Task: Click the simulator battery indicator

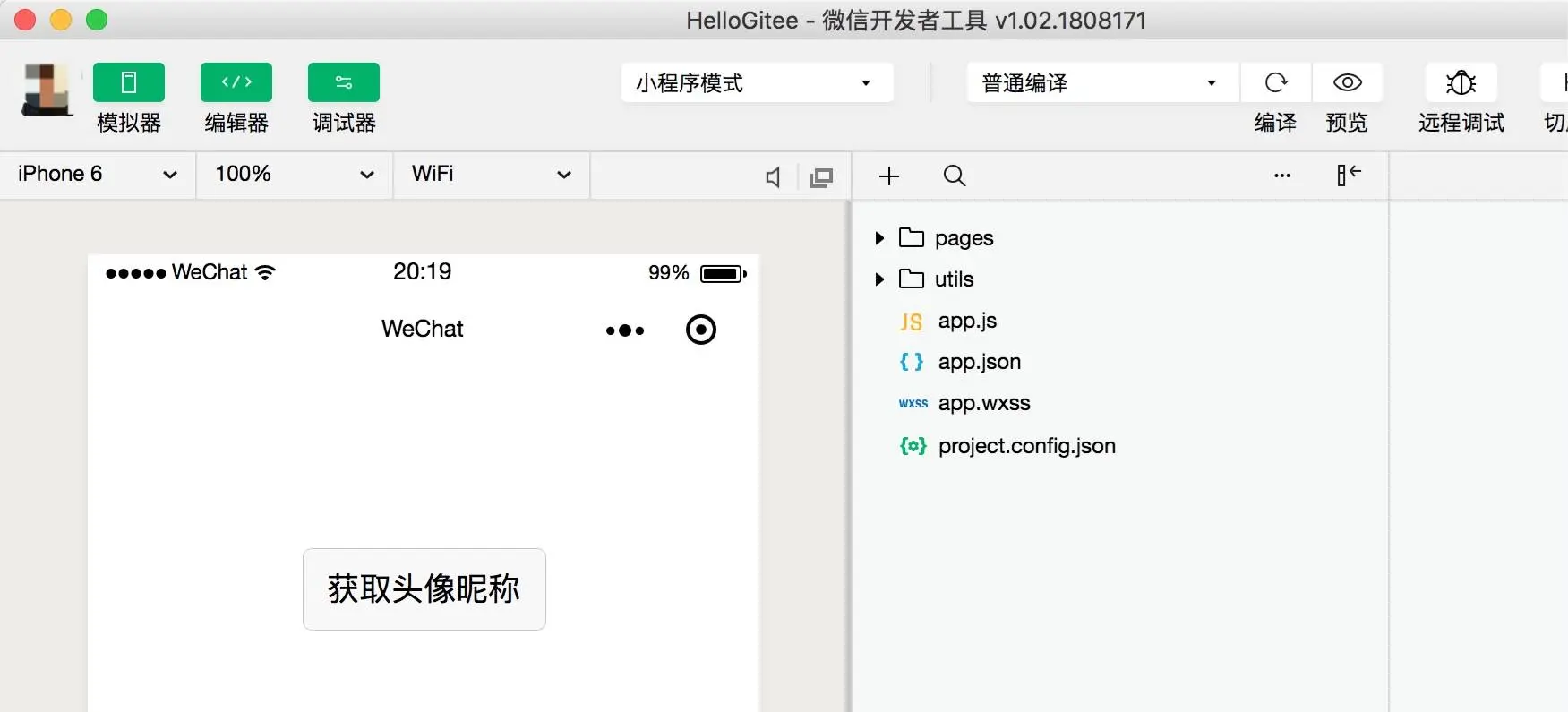Action: point(724,274)
